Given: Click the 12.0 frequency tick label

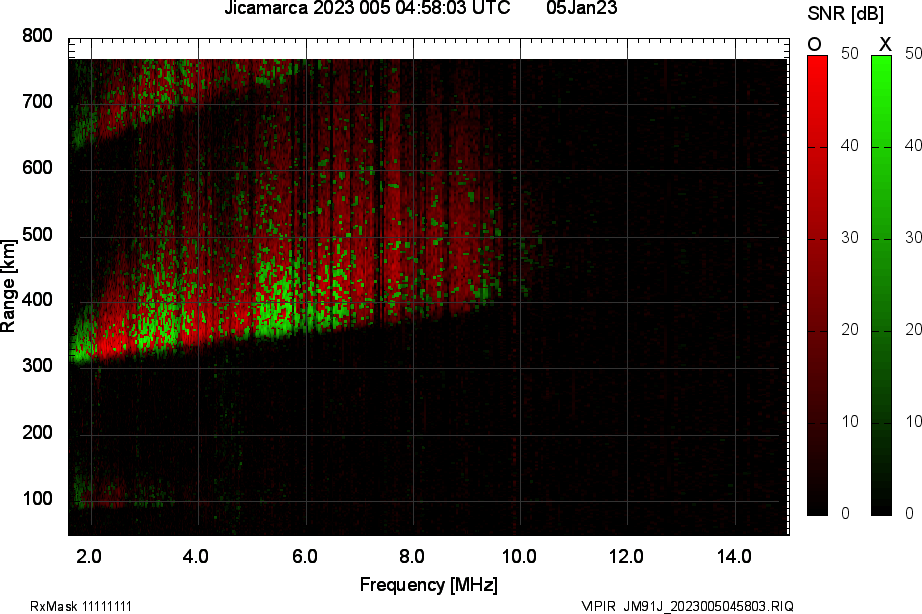Looking at the screenshot, I should (x=626, y=556).
